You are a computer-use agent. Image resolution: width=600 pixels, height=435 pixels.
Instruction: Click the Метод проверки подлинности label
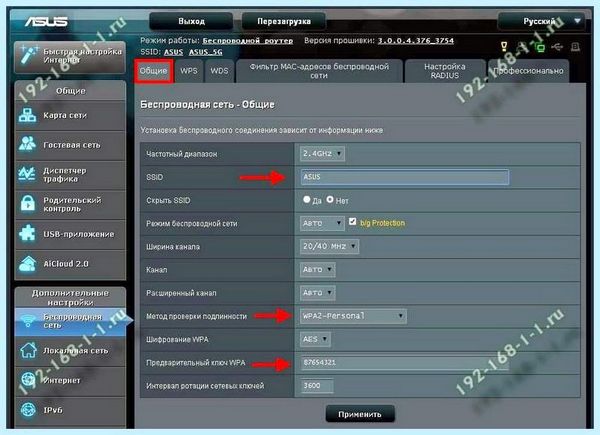click(196, 316)
